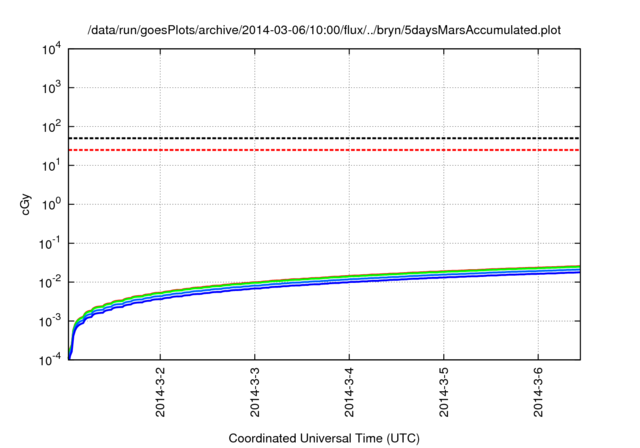Click the red dashed threshold line
Screen dimensions: 640x448
[324, 150]
